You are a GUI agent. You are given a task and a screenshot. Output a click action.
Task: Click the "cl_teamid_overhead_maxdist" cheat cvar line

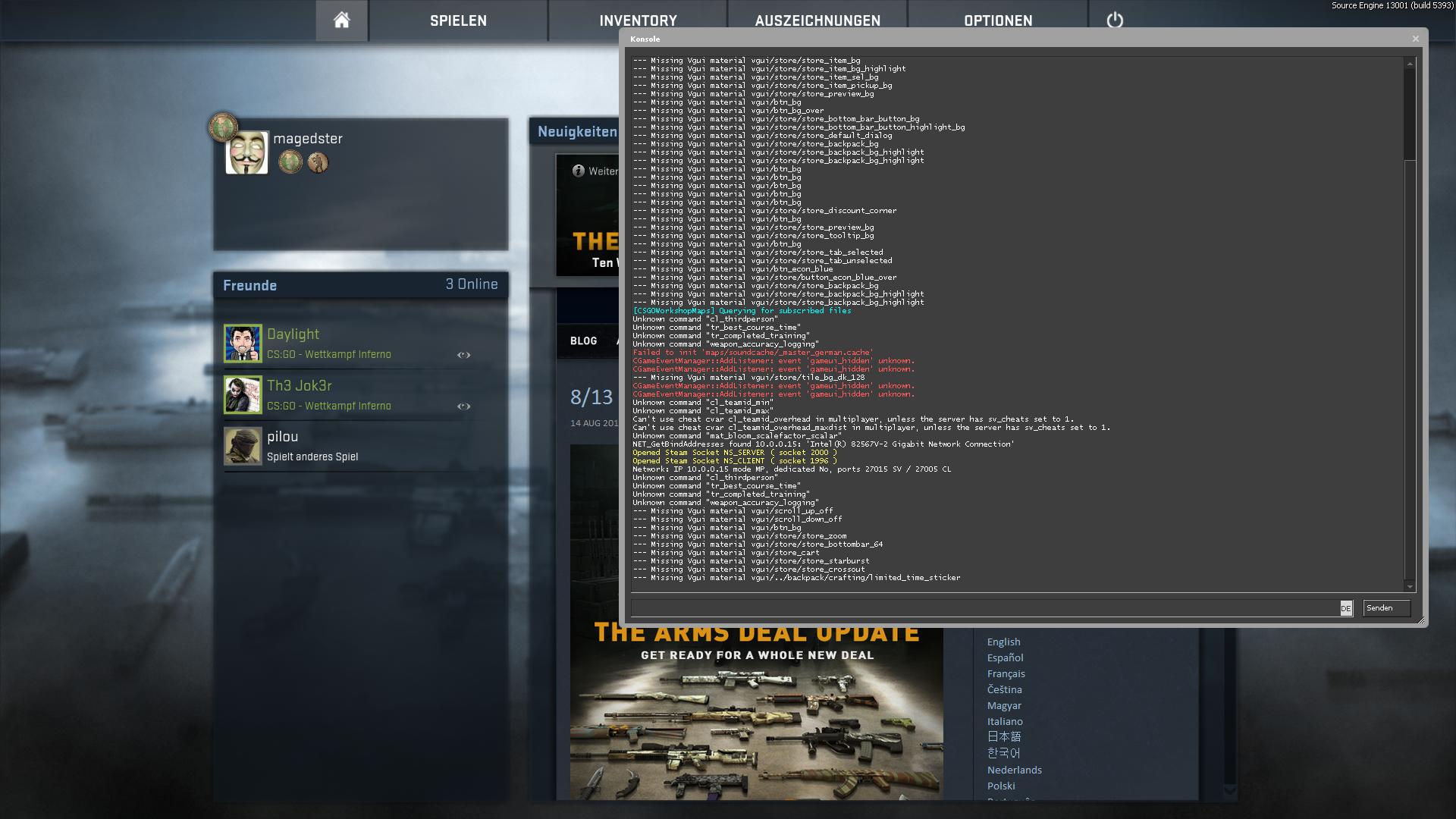871,428
